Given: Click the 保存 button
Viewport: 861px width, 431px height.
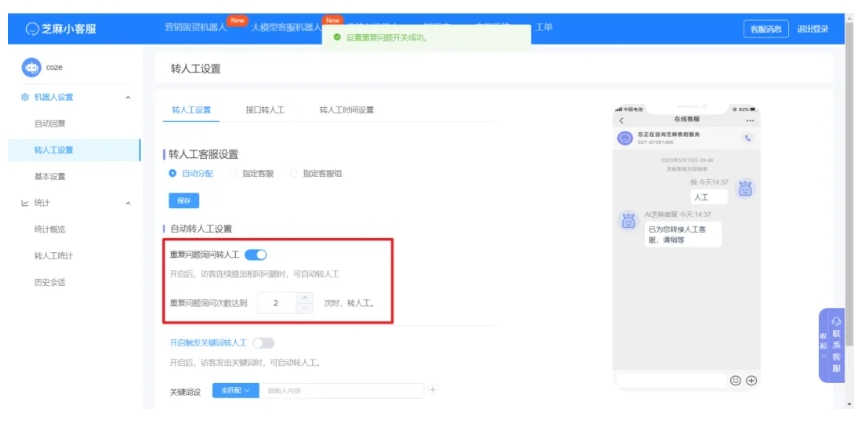Looking at the screenshot, I should 184,200.
